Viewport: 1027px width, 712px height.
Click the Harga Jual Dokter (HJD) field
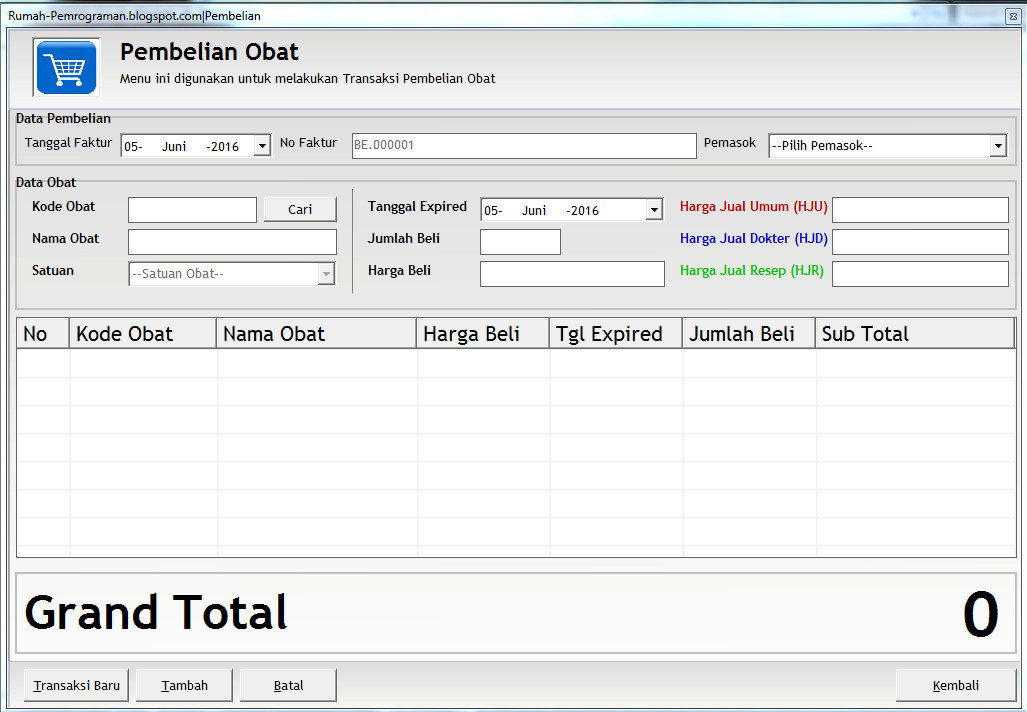coord(918,241)
